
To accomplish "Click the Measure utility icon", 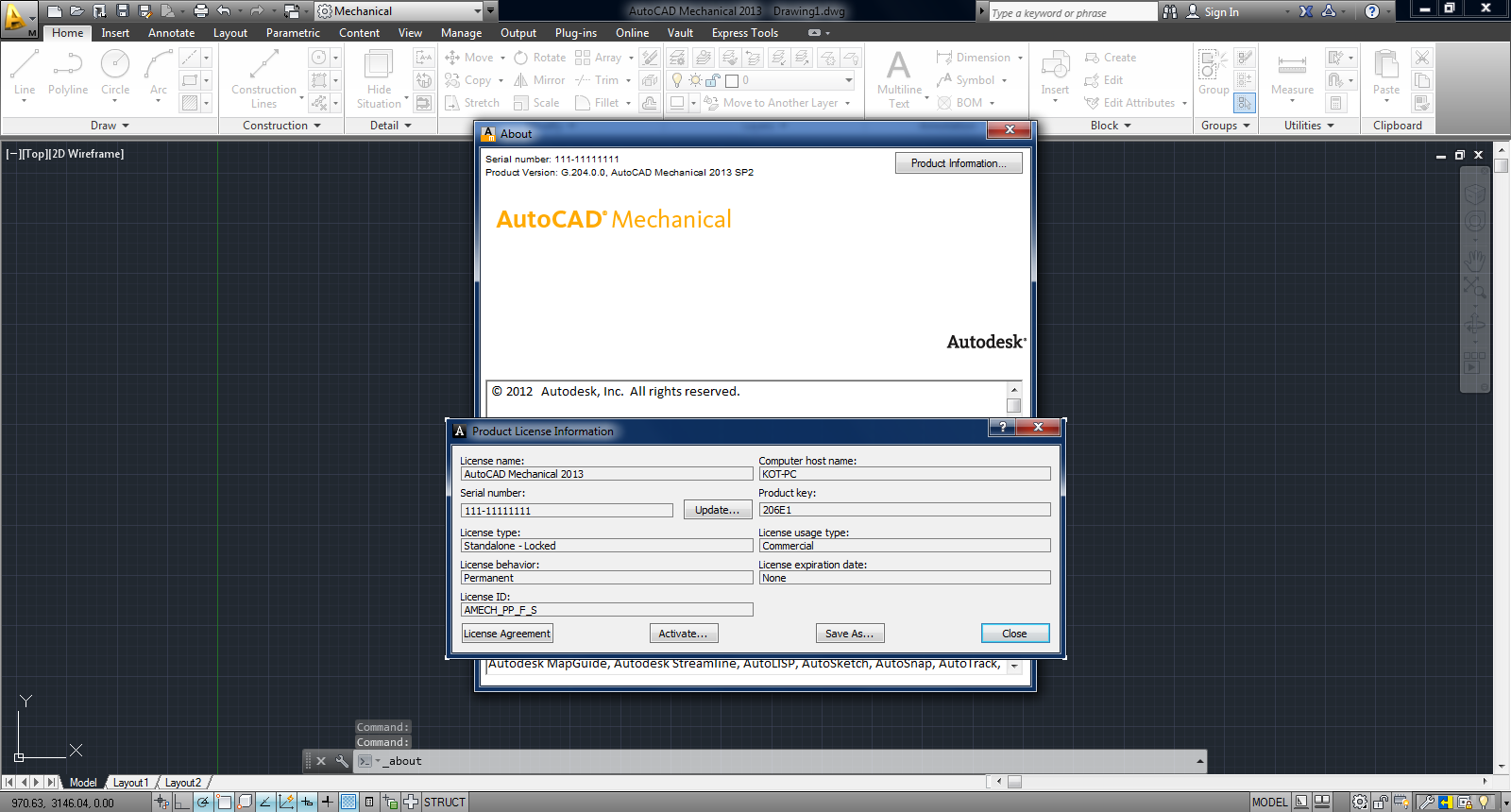I will tap(1292, 74).
